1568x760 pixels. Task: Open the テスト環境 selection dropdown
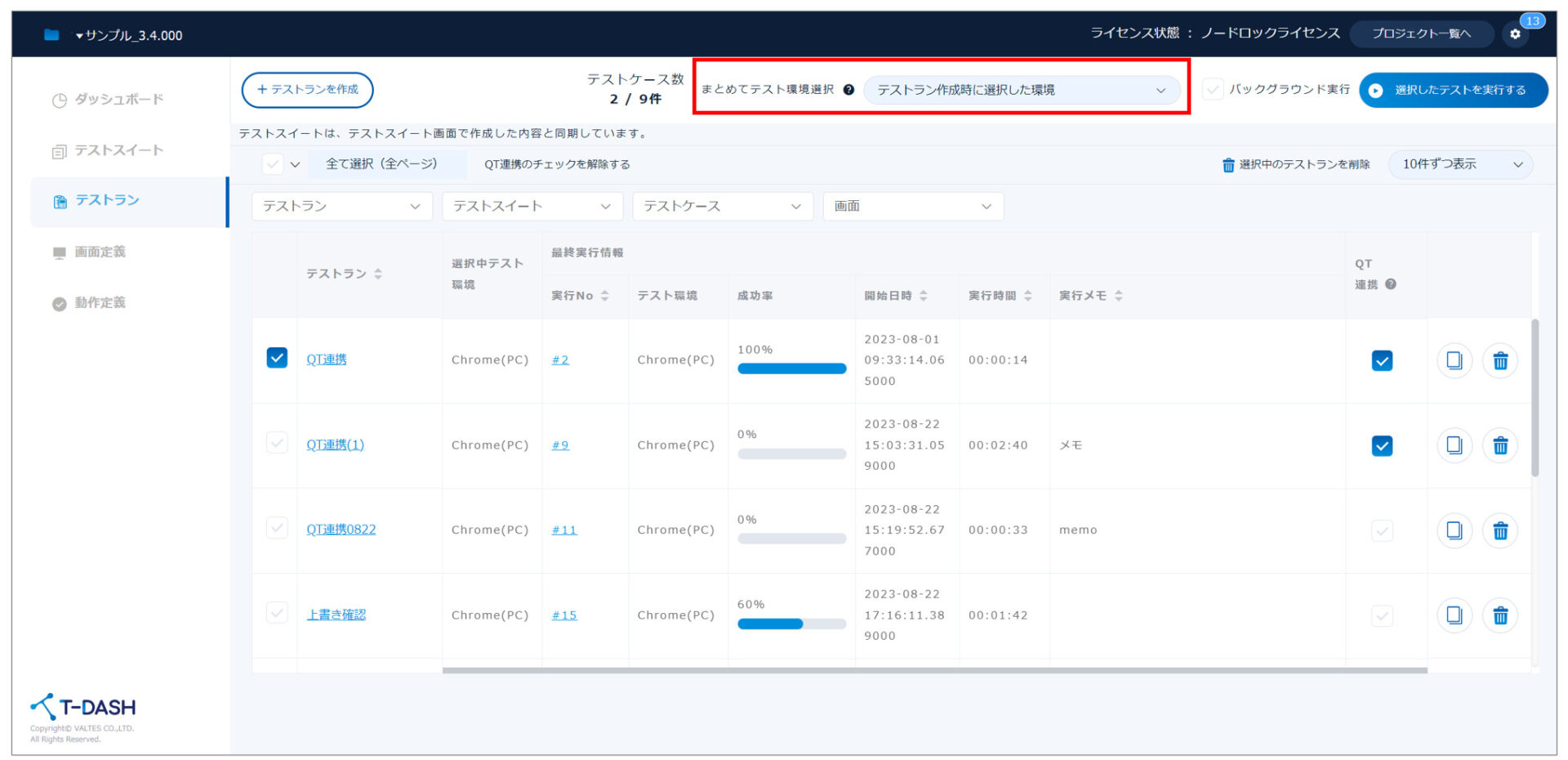(x=1021, y=90)
